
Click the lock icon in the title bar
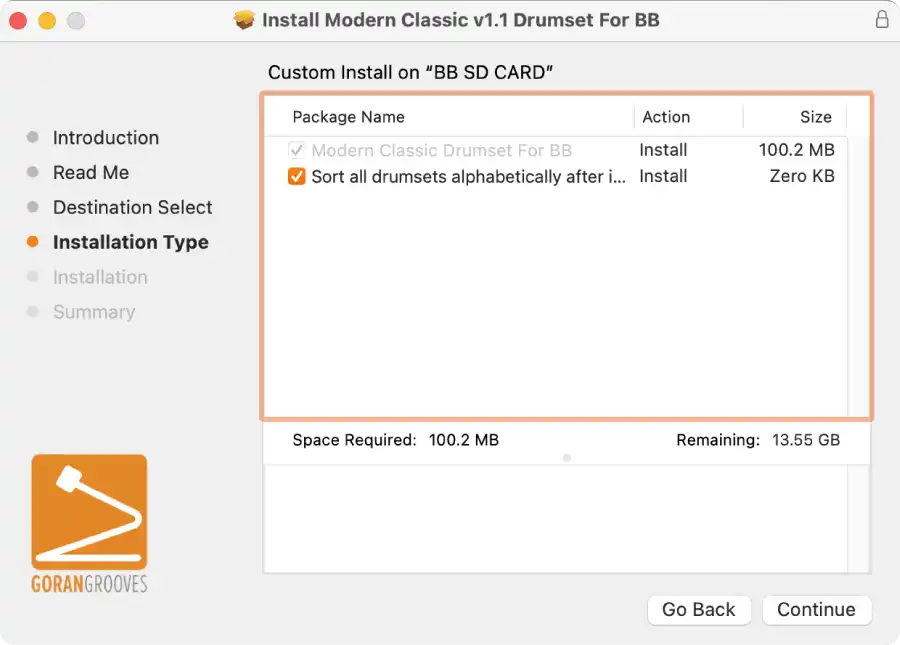pos(882,20)
